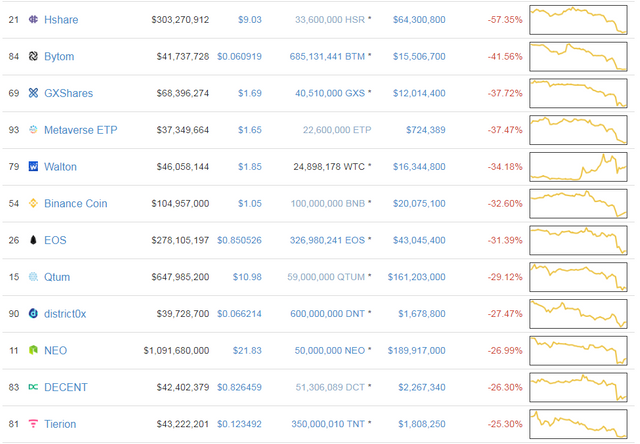Click the district0x coin icon
This screenshot has height=444, width=640.
(x=34, y=313)
